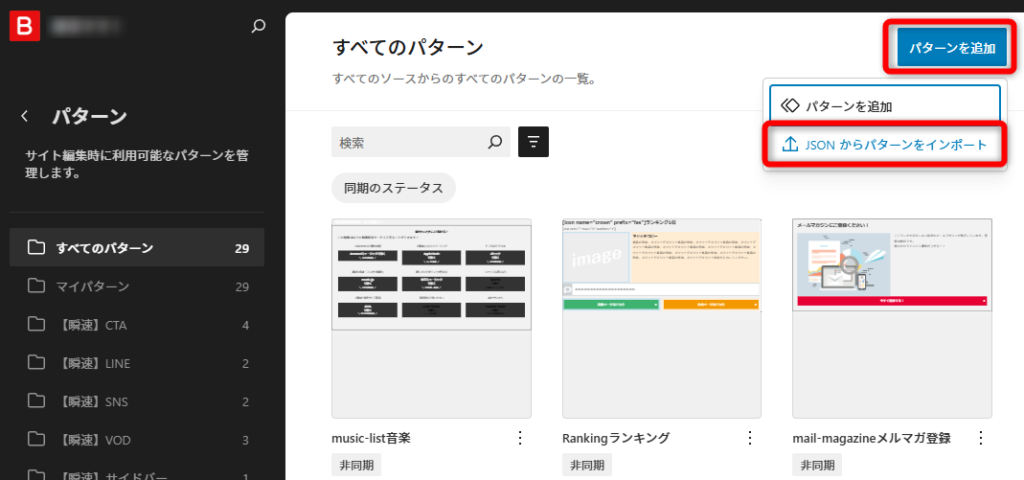Image resolution: width=1024 pixels, height=480 pixels.
Task: Open options menu for mail-magazineメルマガ登録 pattern
Action: click(980, 438)
